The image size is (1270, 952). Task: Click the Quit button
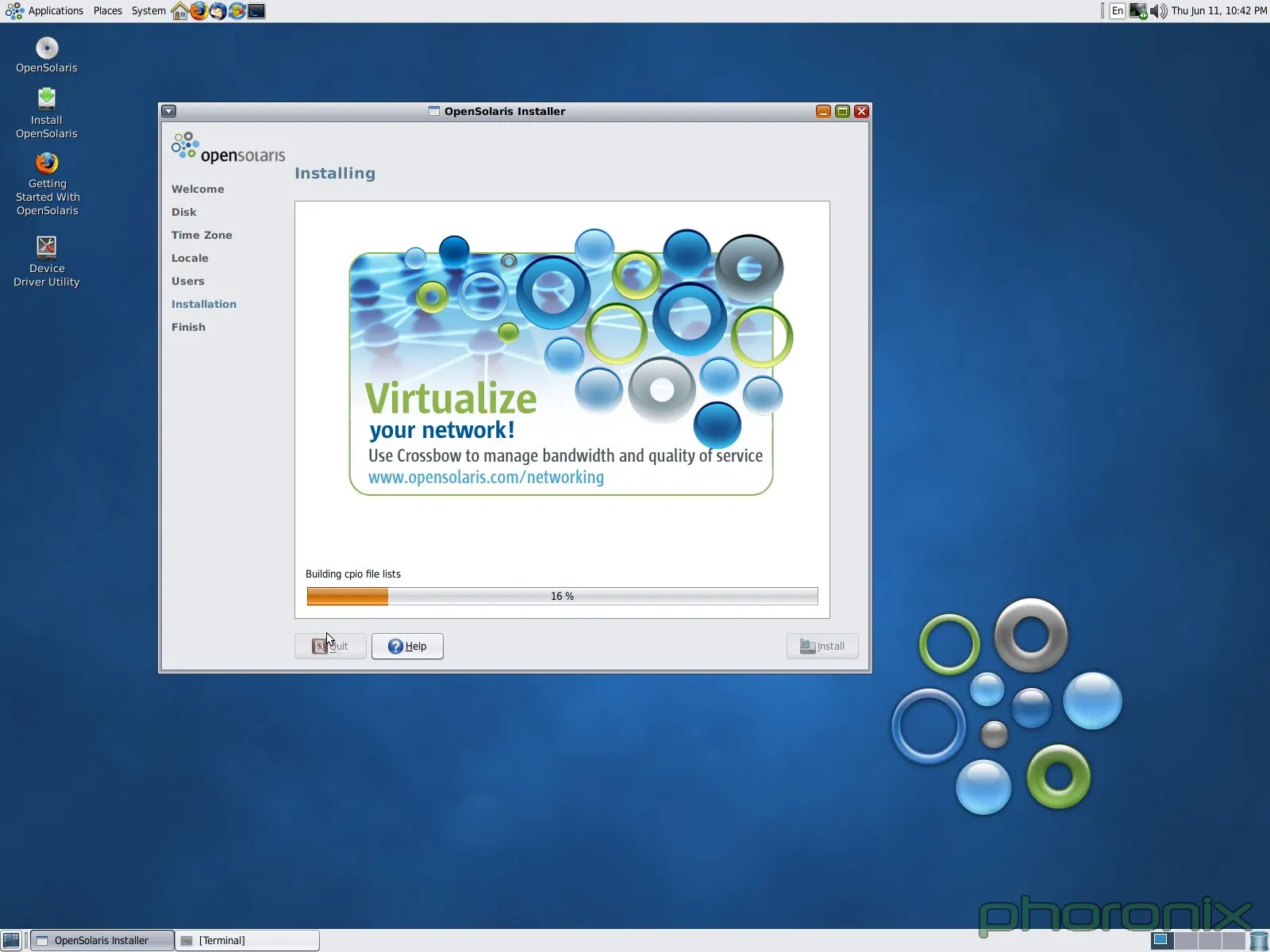tap(330, 646)
